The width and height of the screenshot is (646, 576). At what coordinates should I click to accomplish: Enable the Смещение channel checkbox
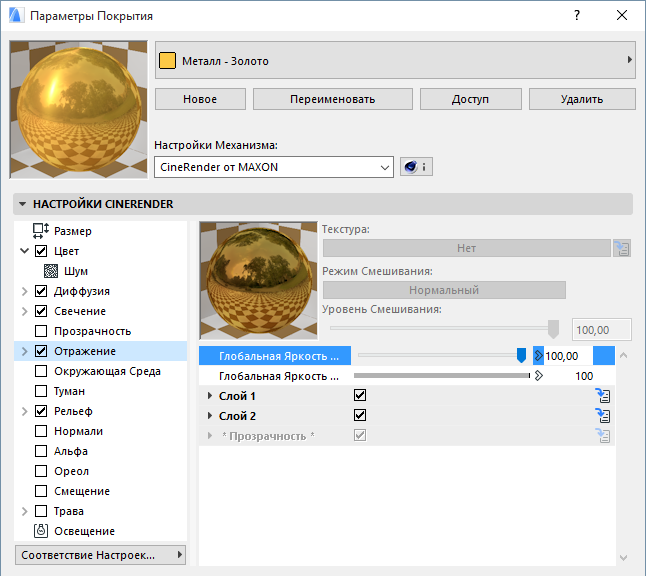pyautogui.click(x=41, y=491)
